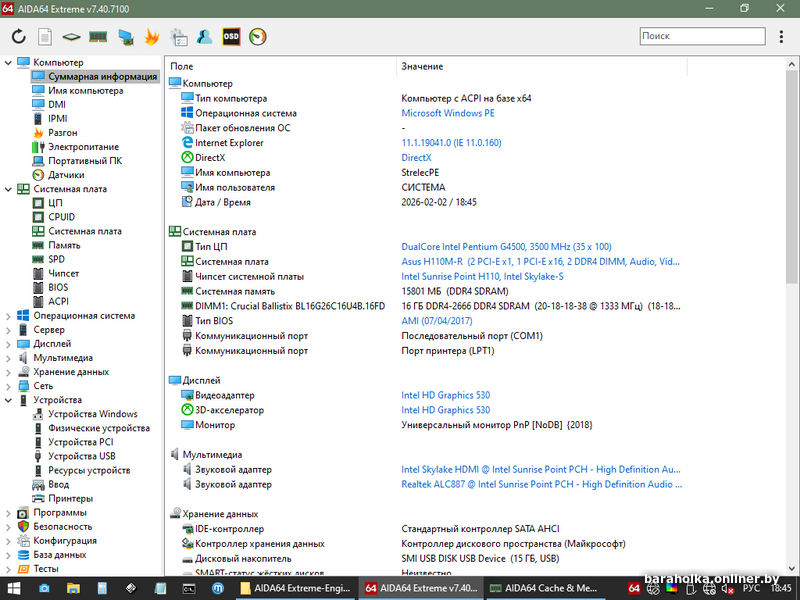Launch the stability test flame icon
Screen dimensions: 800x600
click(x=152, y=37)
